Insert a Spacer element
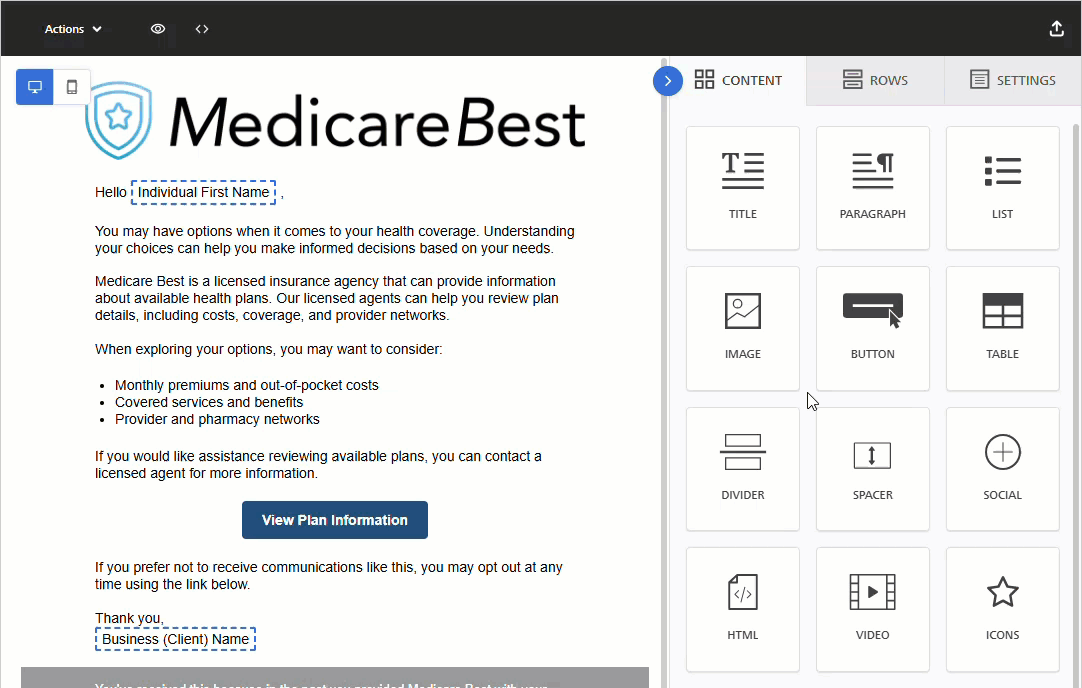Viewport: 1082px width, 688px height. pyautogui.click(x=872, y=468)
